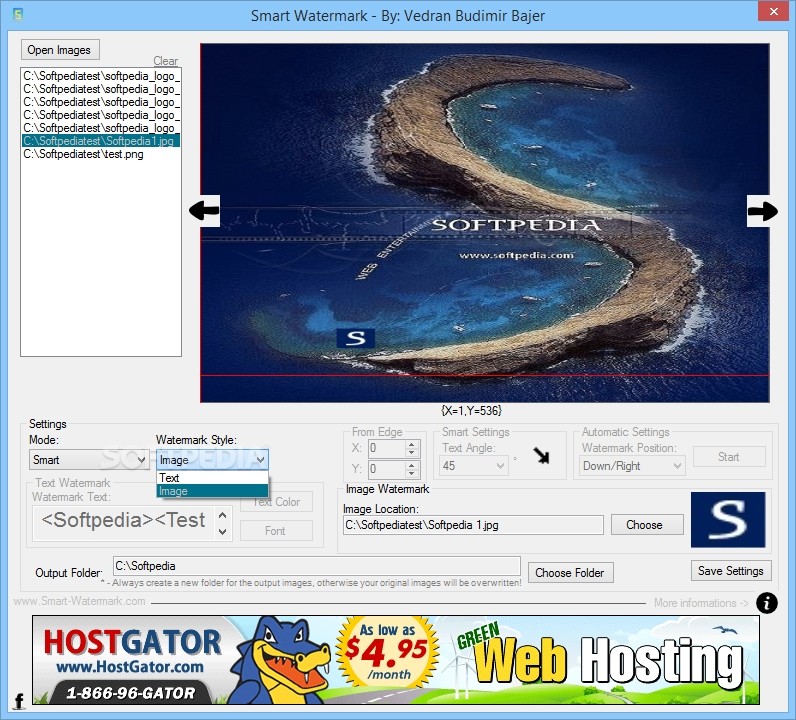Click the Facebook icon at bottom left
796x720 pixels.
pos(19,701)
